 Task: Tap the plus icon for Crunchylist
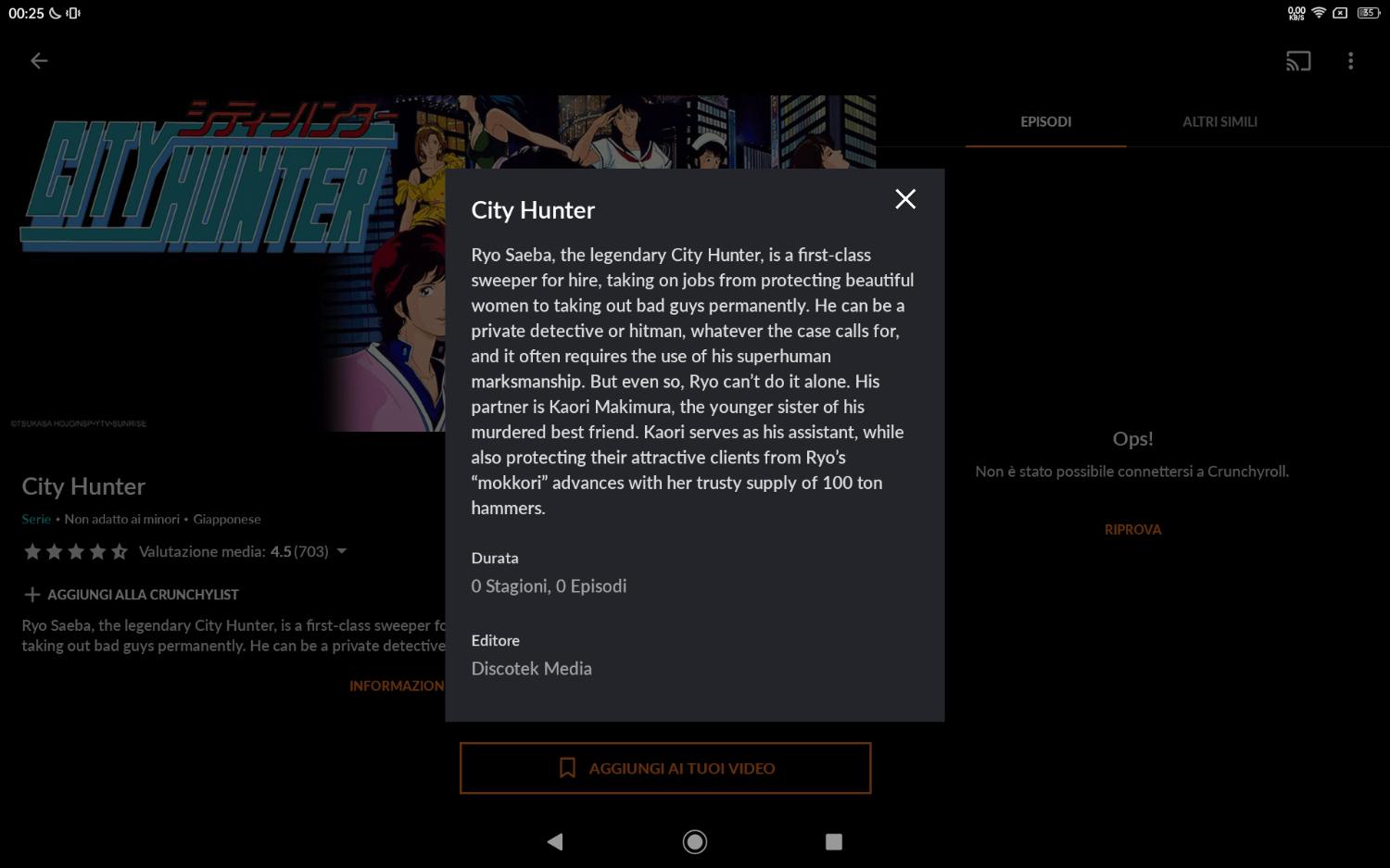click(32, 595)
